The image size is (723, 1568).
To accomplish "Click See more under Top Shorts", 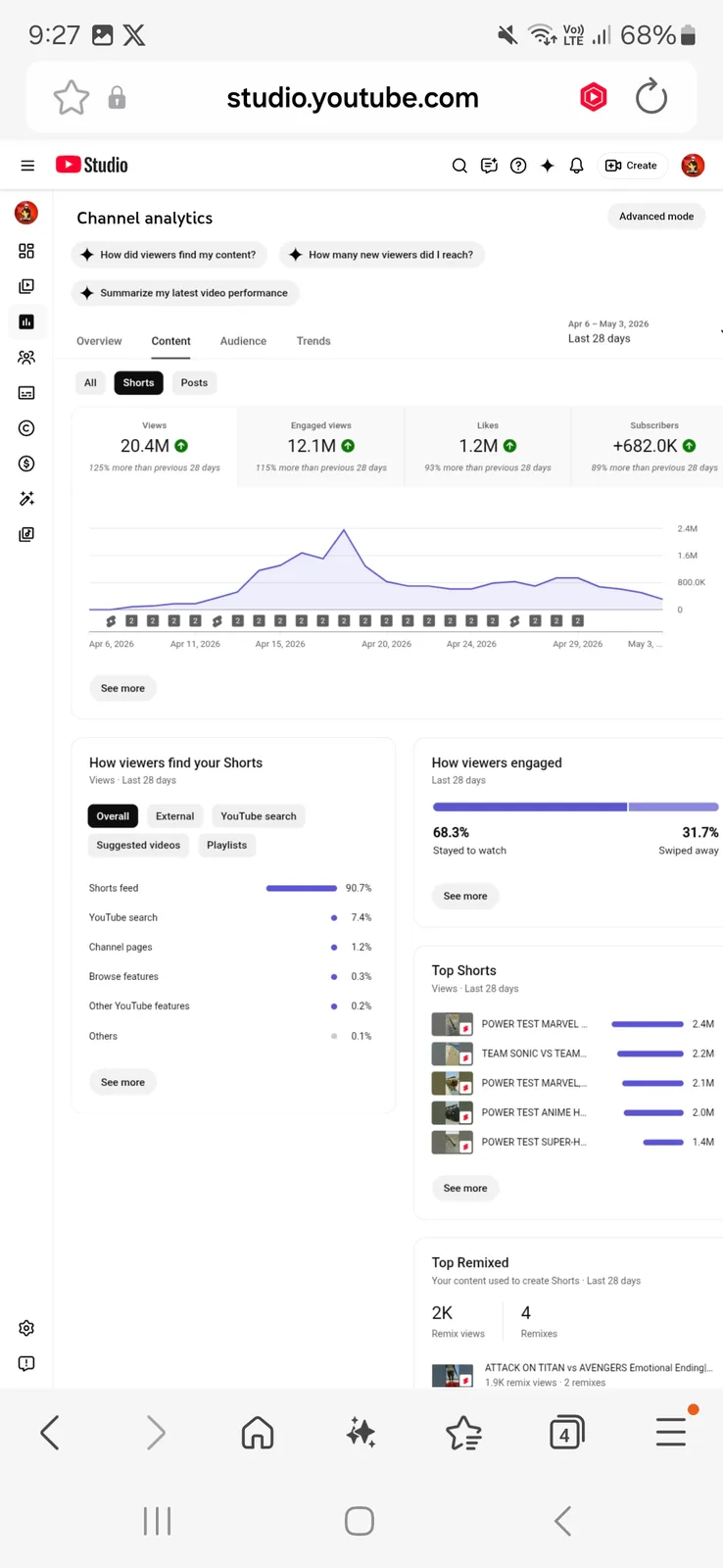I will point(465,1188).
